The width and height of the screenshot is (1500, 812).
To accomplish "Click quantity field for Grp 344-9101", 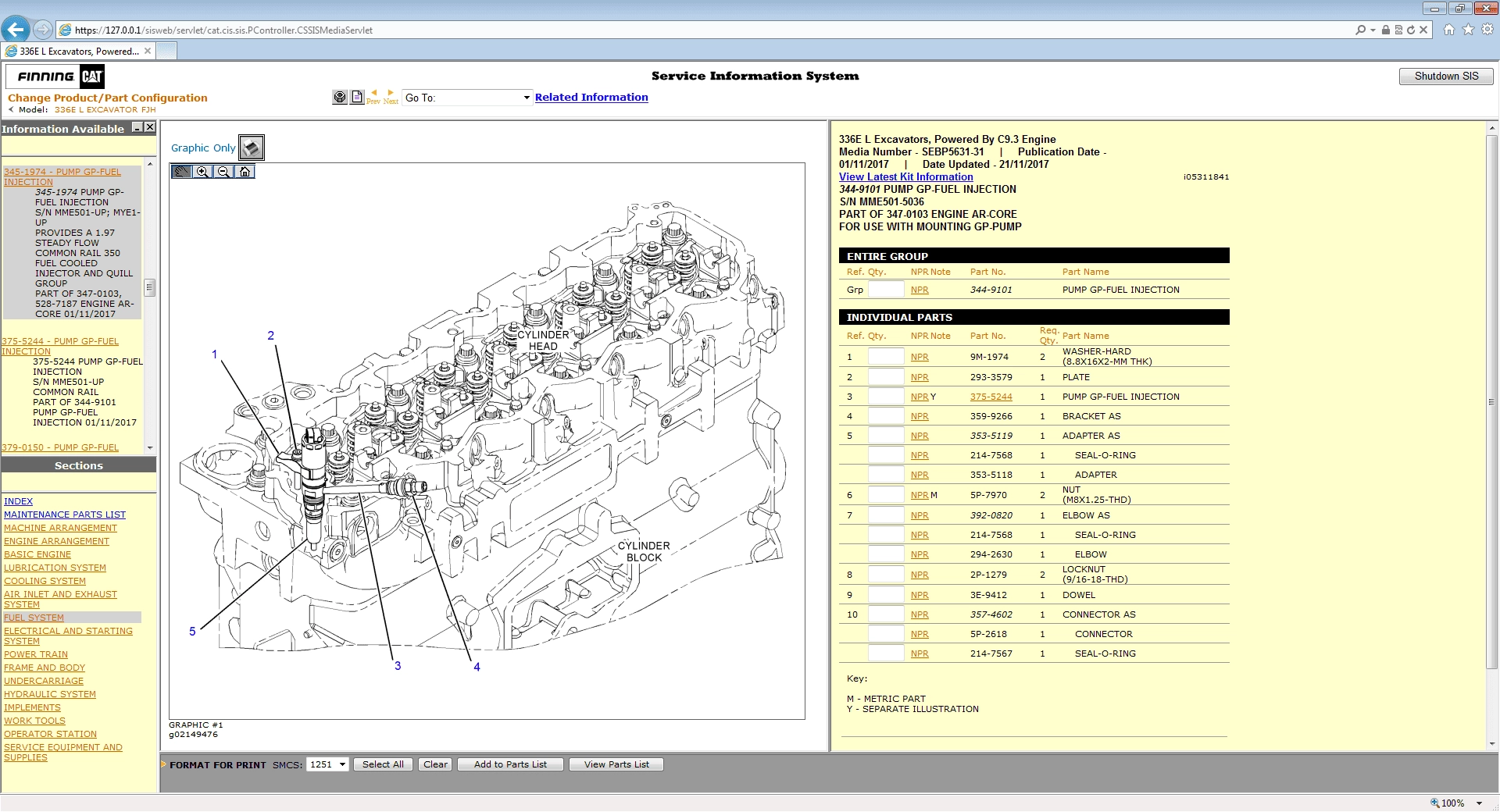I will [887, 290].
